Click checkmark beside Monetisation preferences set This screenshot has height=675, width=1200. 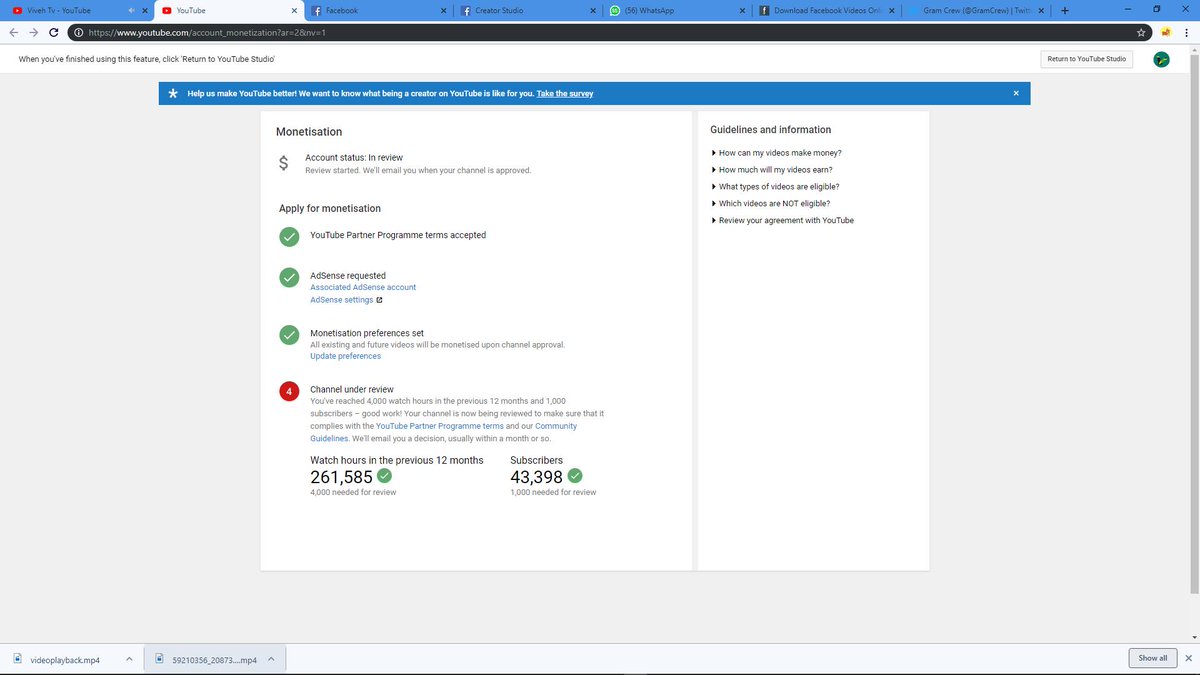289,335
